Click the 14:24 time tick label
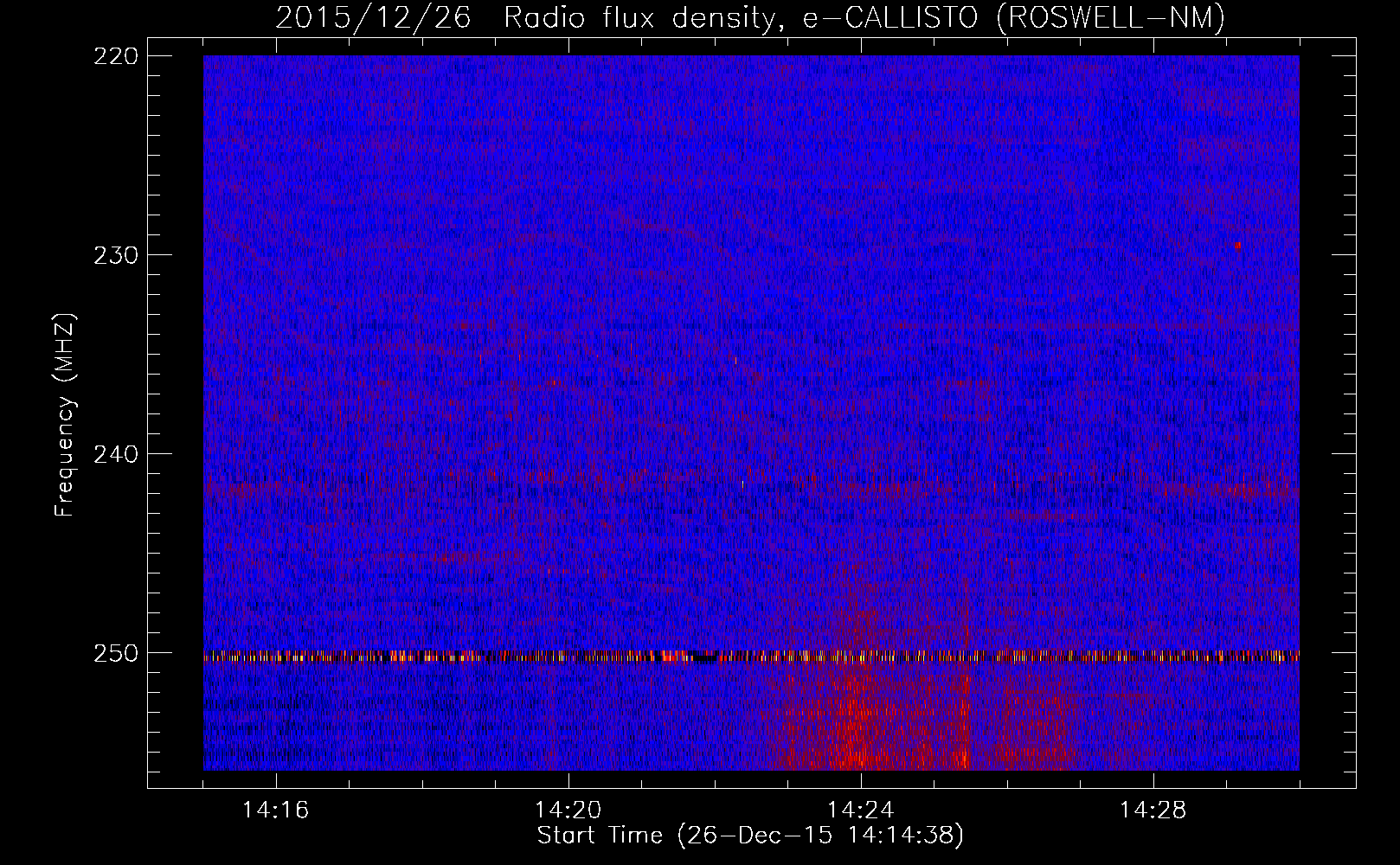Image resolution: width=1400 pixels, height=865 pixels. tap(861, 811)
